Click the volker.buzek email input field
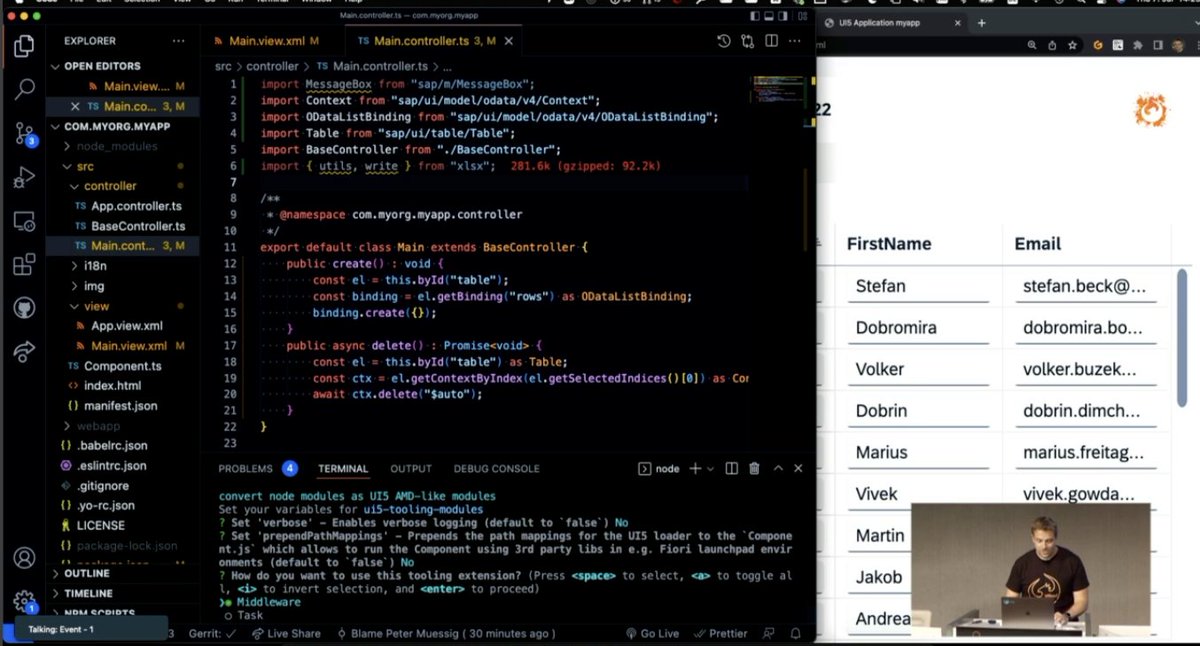 coord(1085,369)
